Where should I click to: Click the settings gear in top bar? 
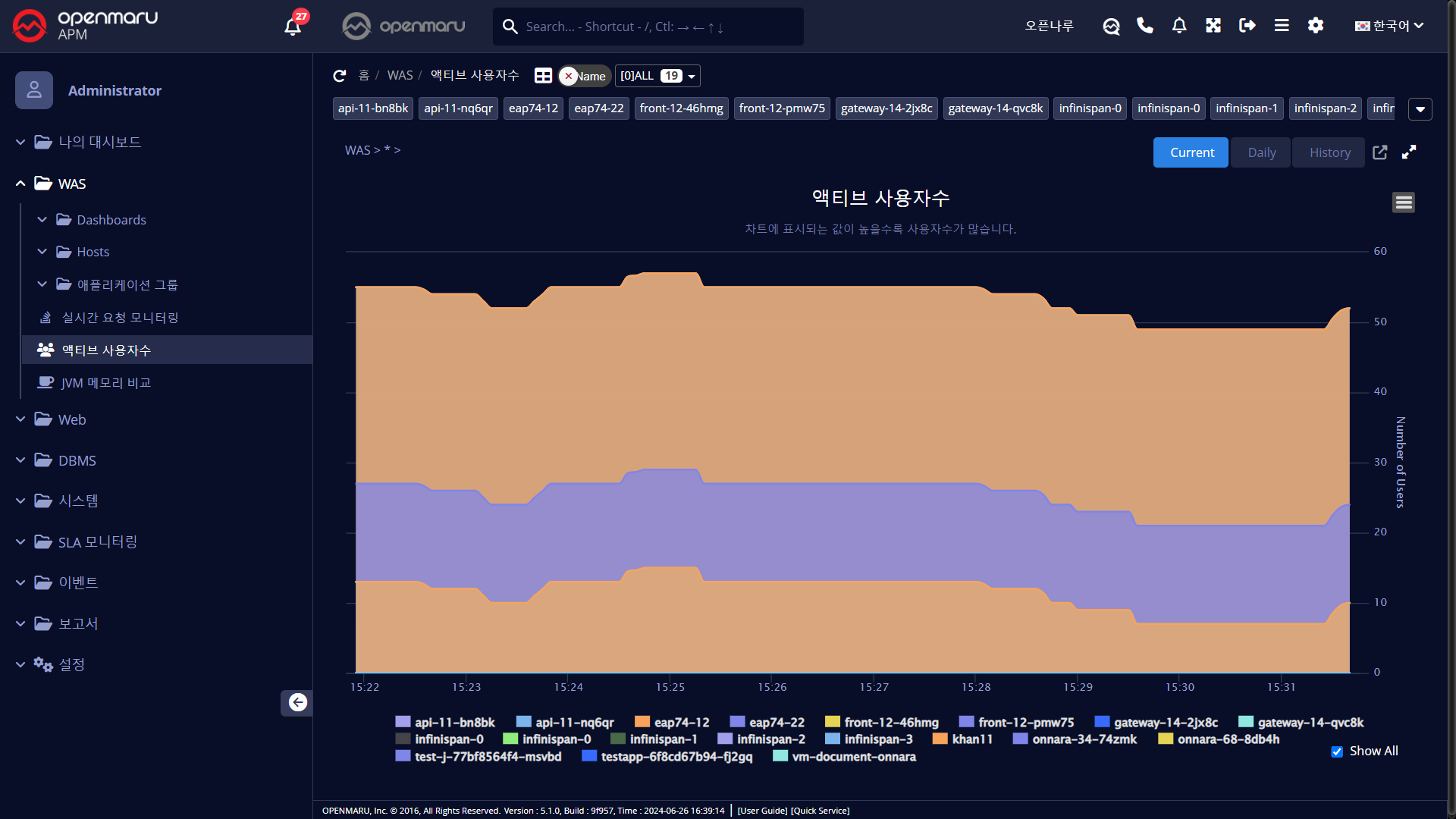(x=1316, y=26)
